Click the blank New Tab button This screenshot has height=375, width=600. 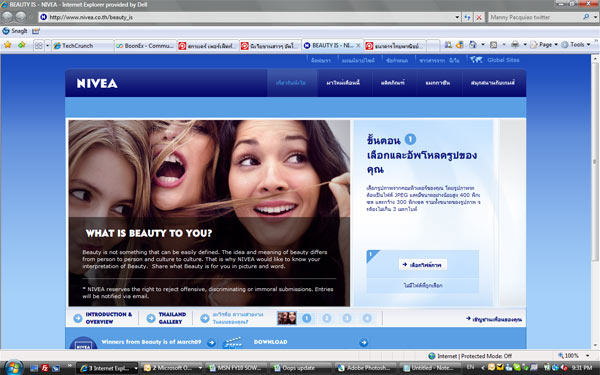432,46
